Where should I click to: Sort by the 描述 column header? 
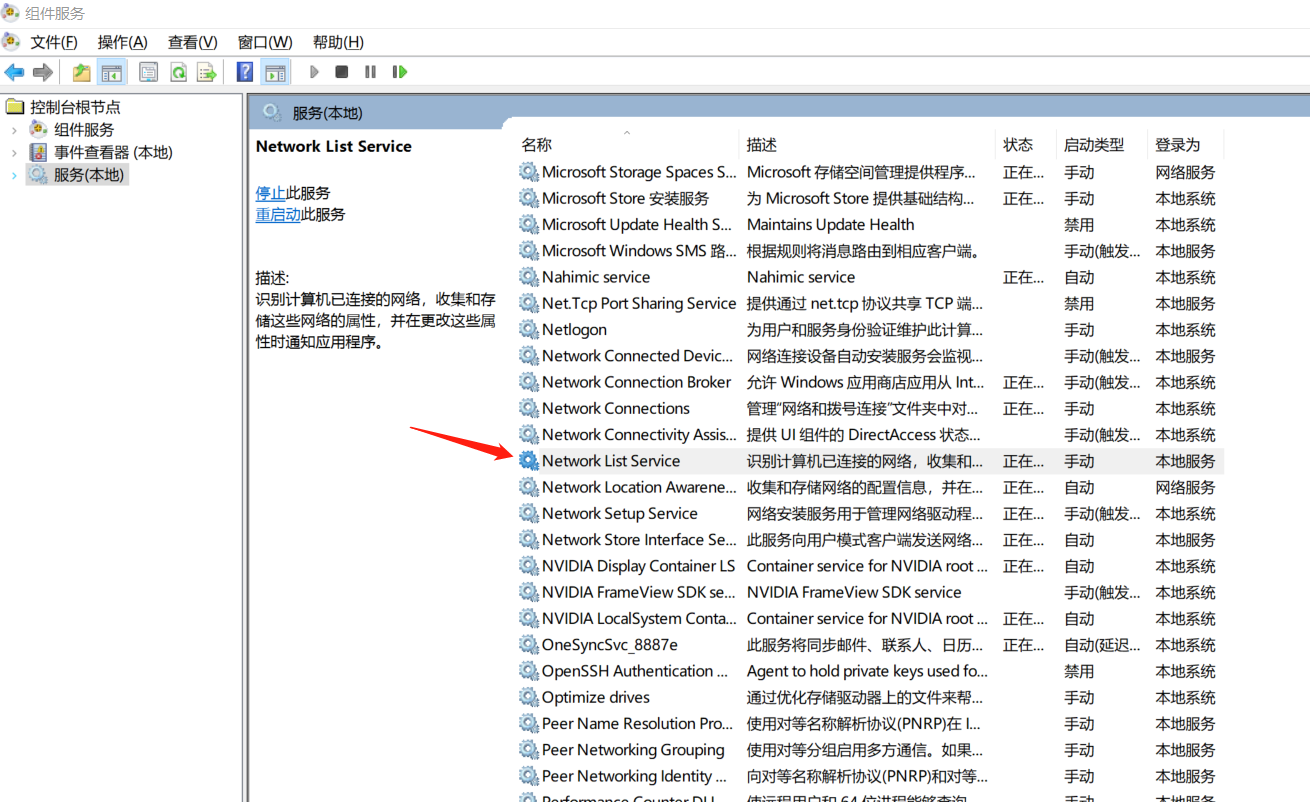pyautogui.click(x=868, y=145)
